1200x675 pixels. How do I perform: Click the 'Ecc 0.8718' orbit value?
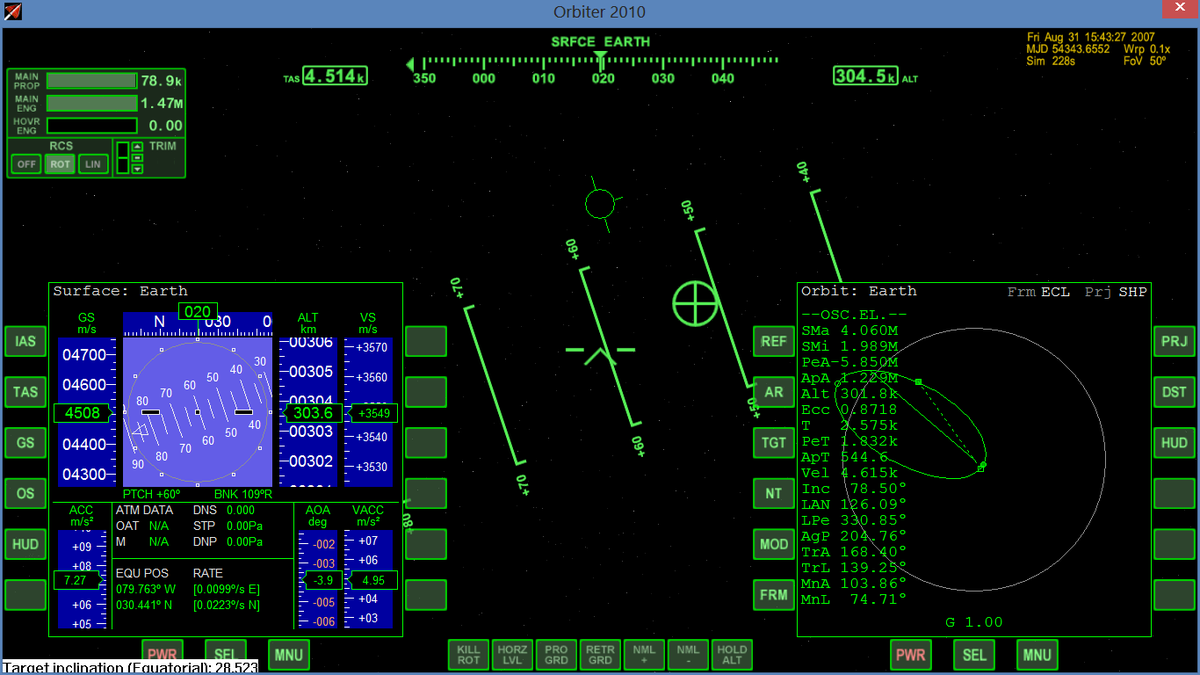point(849,410)
